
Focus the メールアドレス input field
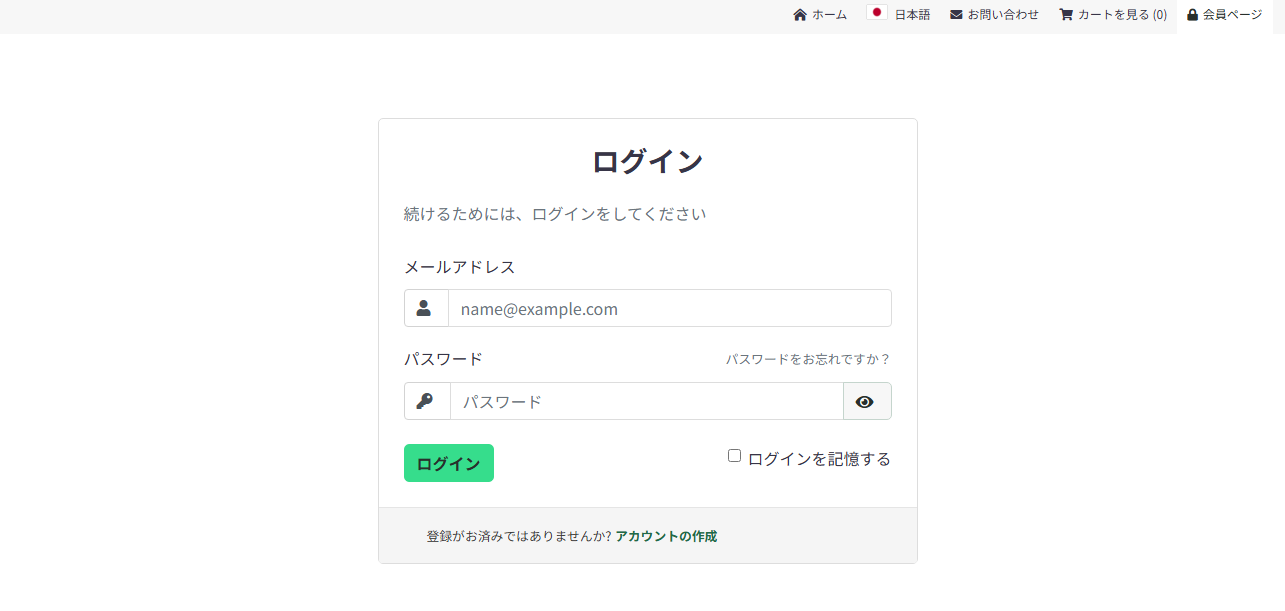click(x=669, y=308)
